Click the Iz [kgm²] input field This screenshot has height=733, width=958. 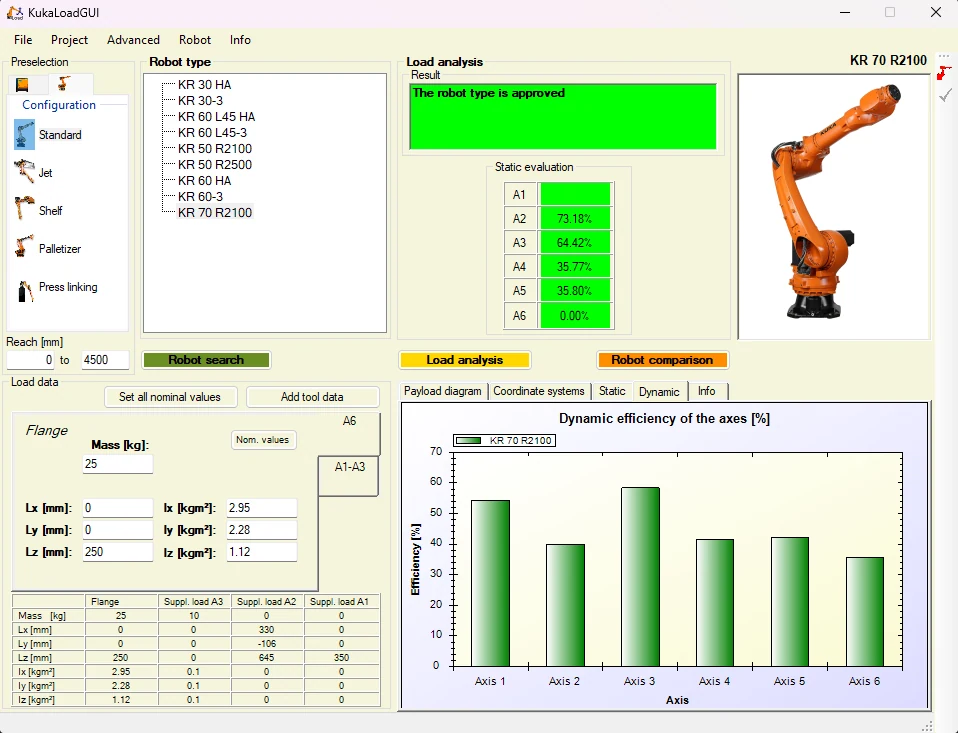tap(261, 552)
